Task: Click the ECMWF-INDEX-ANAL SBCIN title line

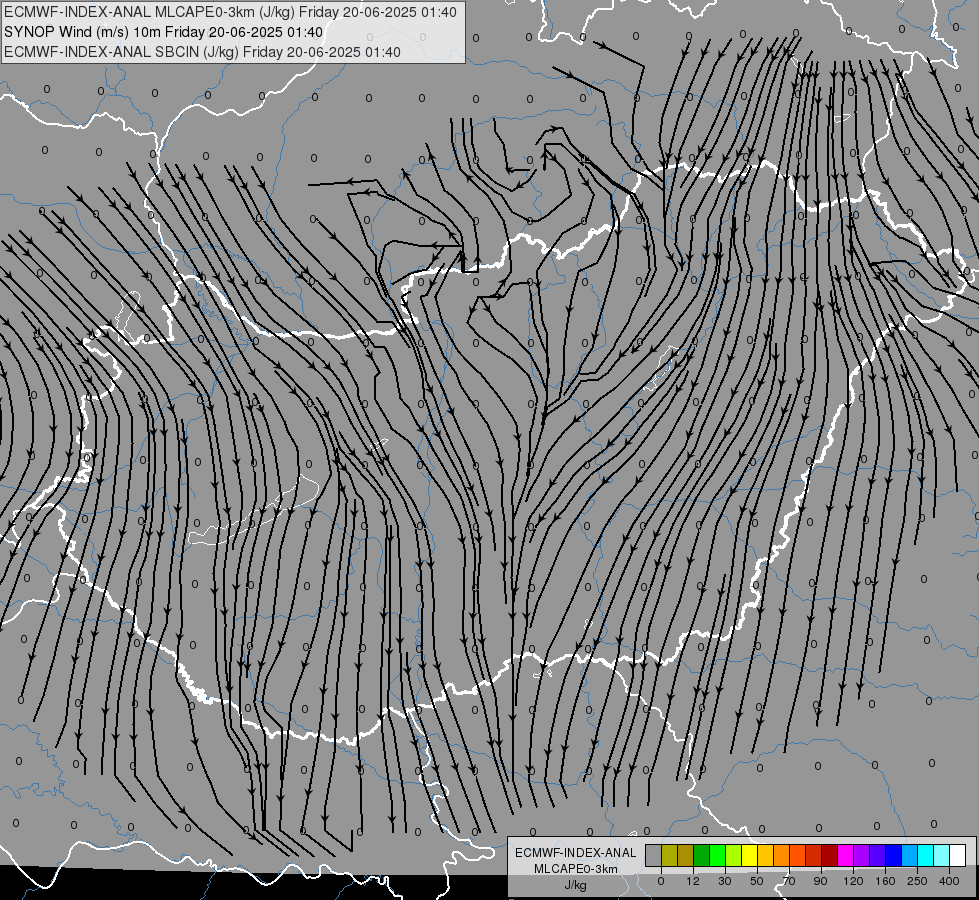Action: pos(202,52)
